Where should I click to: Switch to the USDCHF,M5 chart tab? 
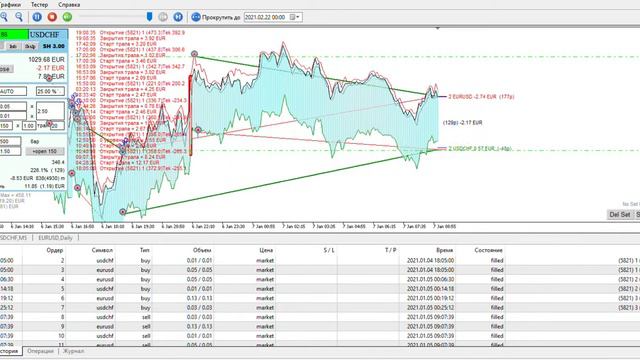tap(14, 238)
